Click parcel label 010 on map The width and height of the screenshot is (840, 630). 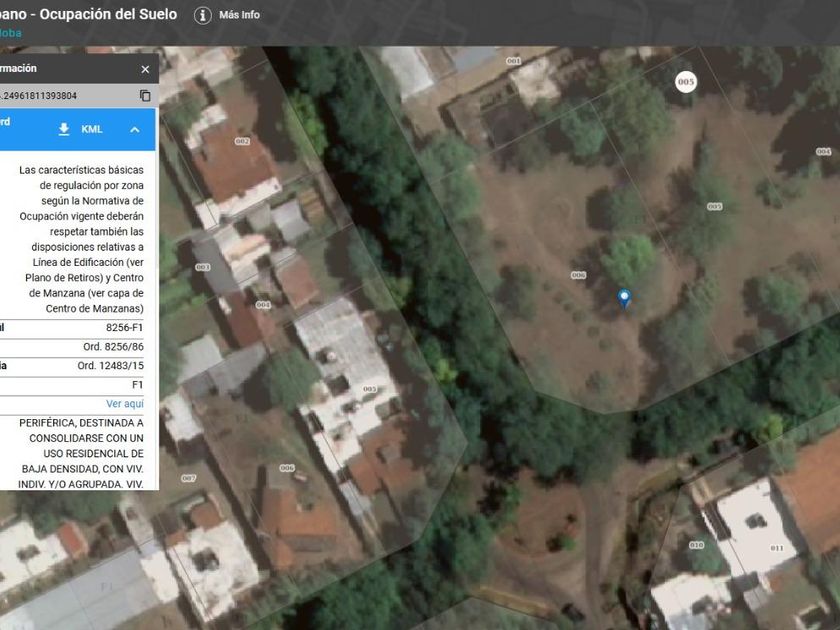click(x=696, y=545)
